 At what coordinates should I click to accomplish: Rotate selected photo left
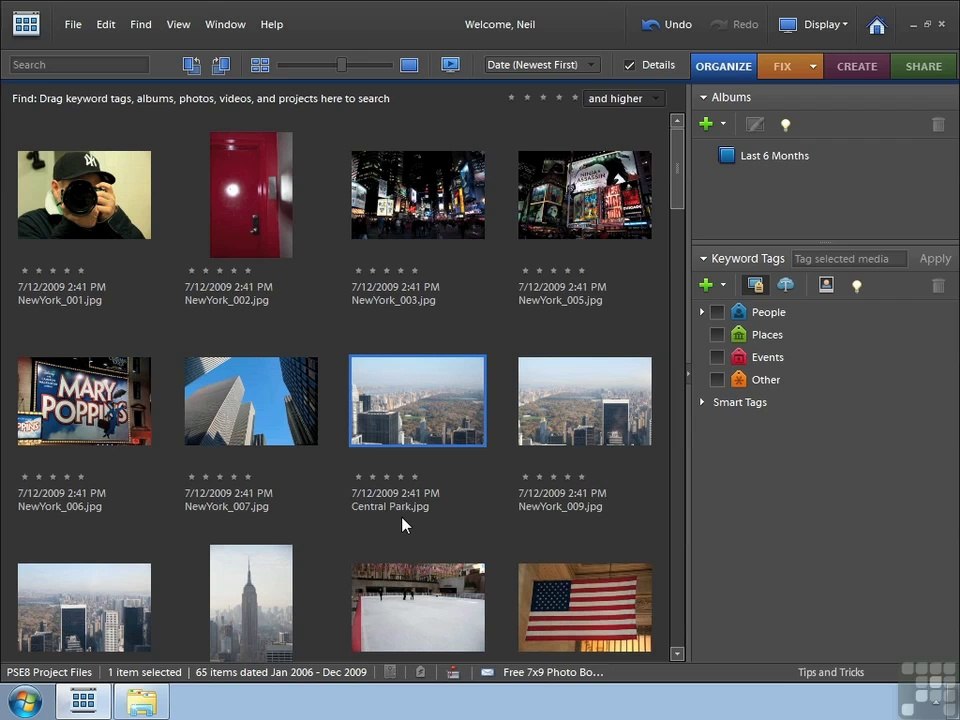point(192,65)
